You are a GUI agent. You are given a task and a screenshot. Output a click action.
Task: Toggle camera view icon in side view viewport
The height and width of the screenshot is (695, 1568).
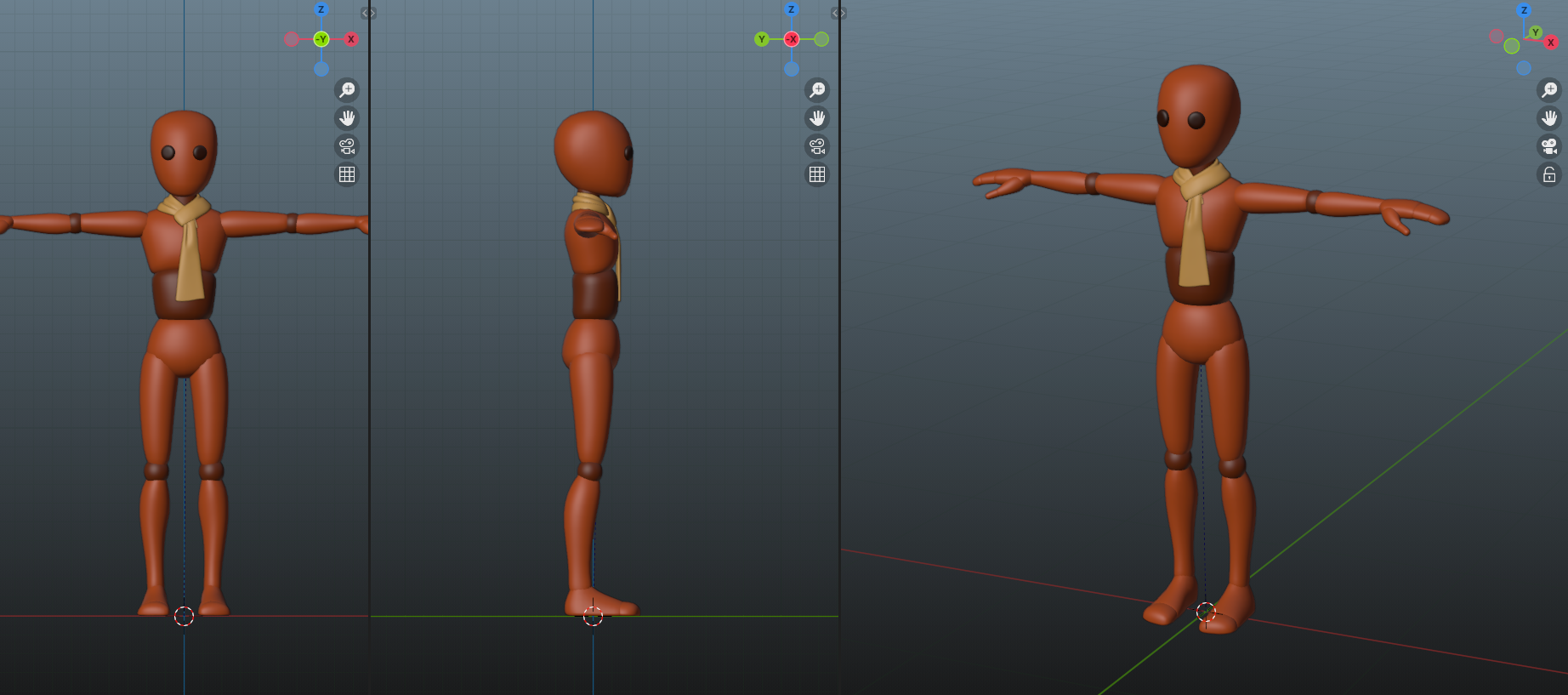click(817, 146)
